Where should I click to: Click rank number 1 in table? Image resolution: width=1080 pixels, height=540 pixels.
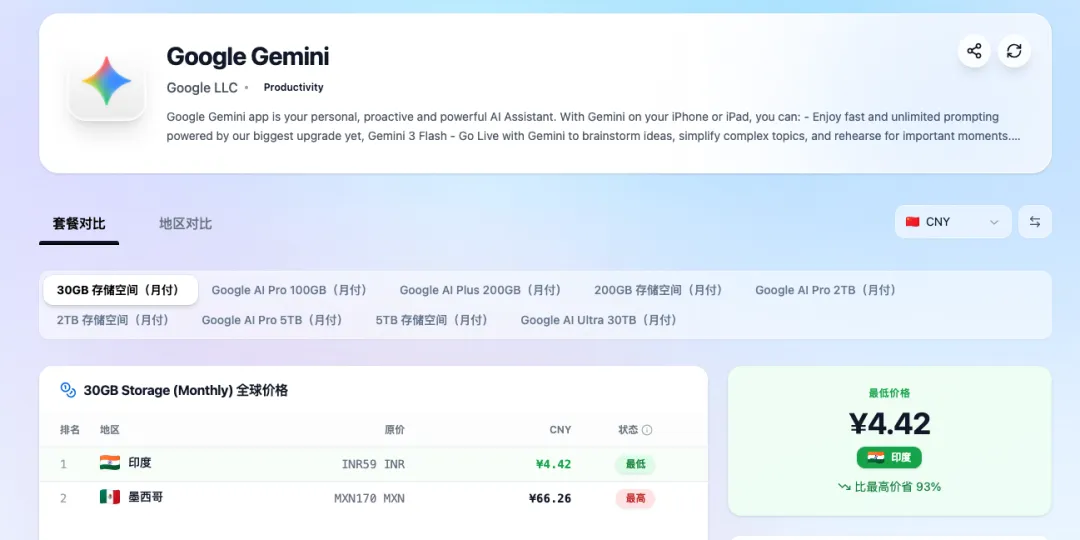pos(63,464)
